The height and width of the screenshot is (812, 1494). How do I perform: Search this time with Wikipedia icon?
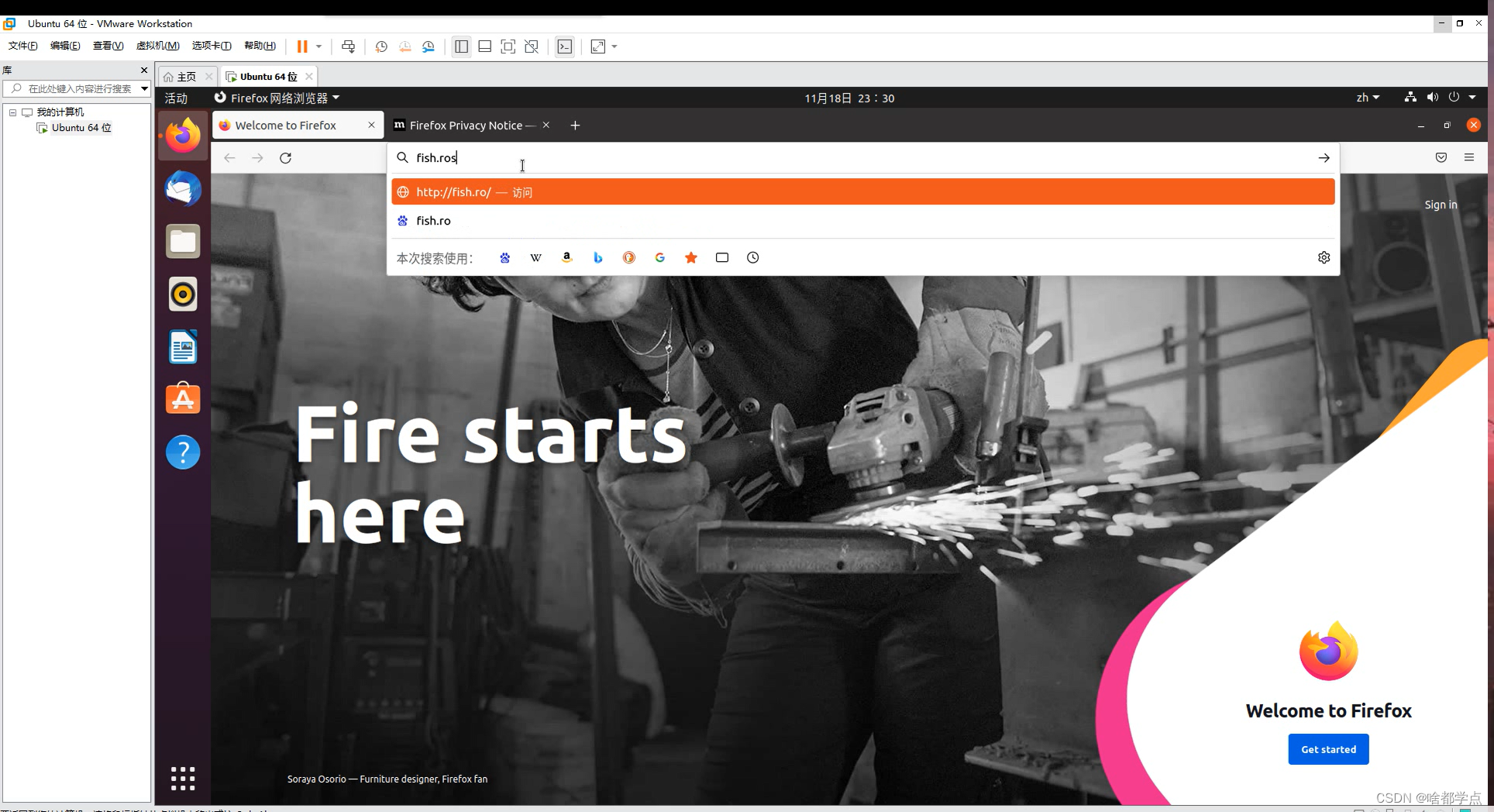(x=535, y=258)
